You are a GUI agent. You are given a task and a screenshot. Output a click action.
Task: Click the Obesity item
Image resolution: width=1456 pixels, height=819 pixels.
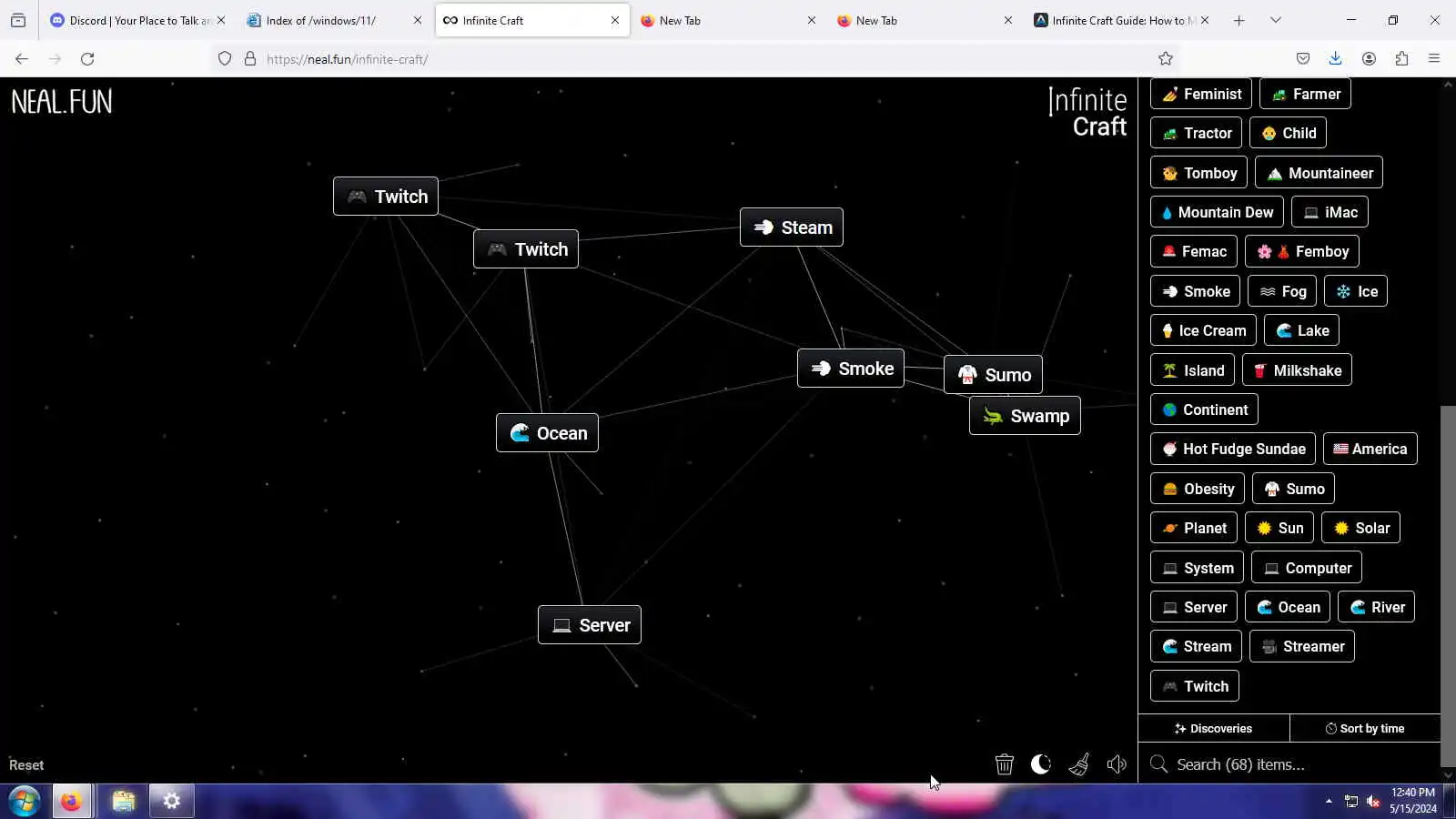pyautogui.click(x=1197, y=489)
